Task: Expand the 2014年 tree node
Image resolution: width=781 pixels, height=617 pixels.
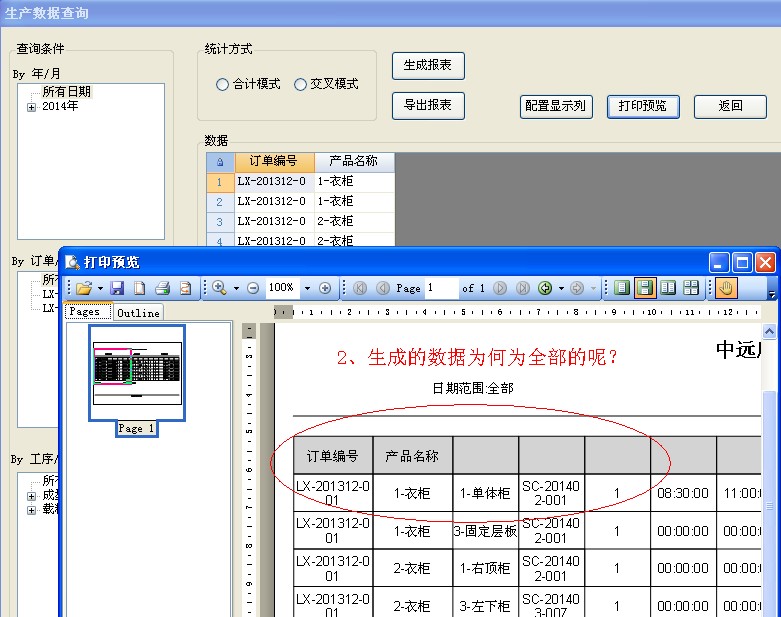Action: click(x=31, y=107)
